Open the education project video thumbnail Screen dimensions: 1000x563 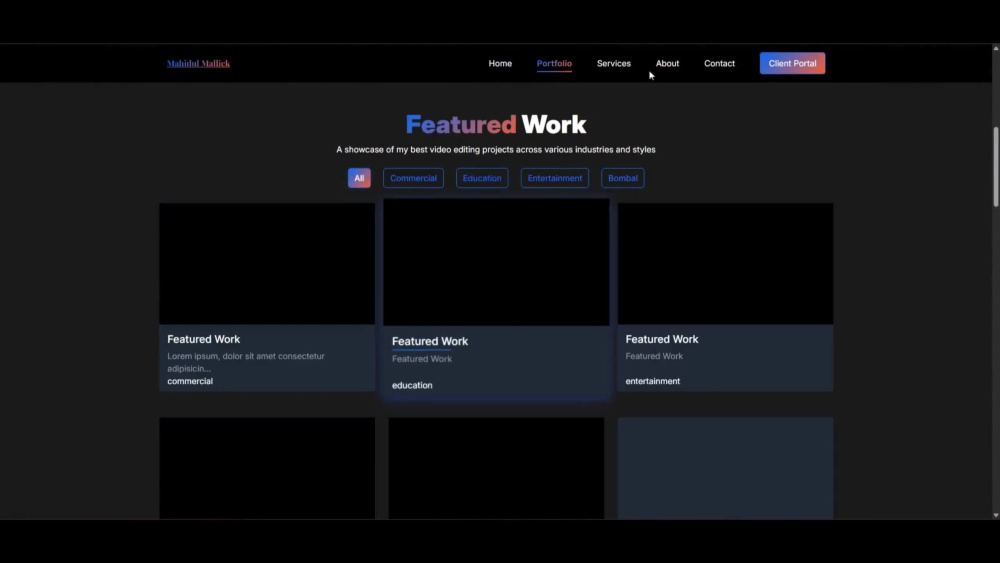(x=496, y=262)
